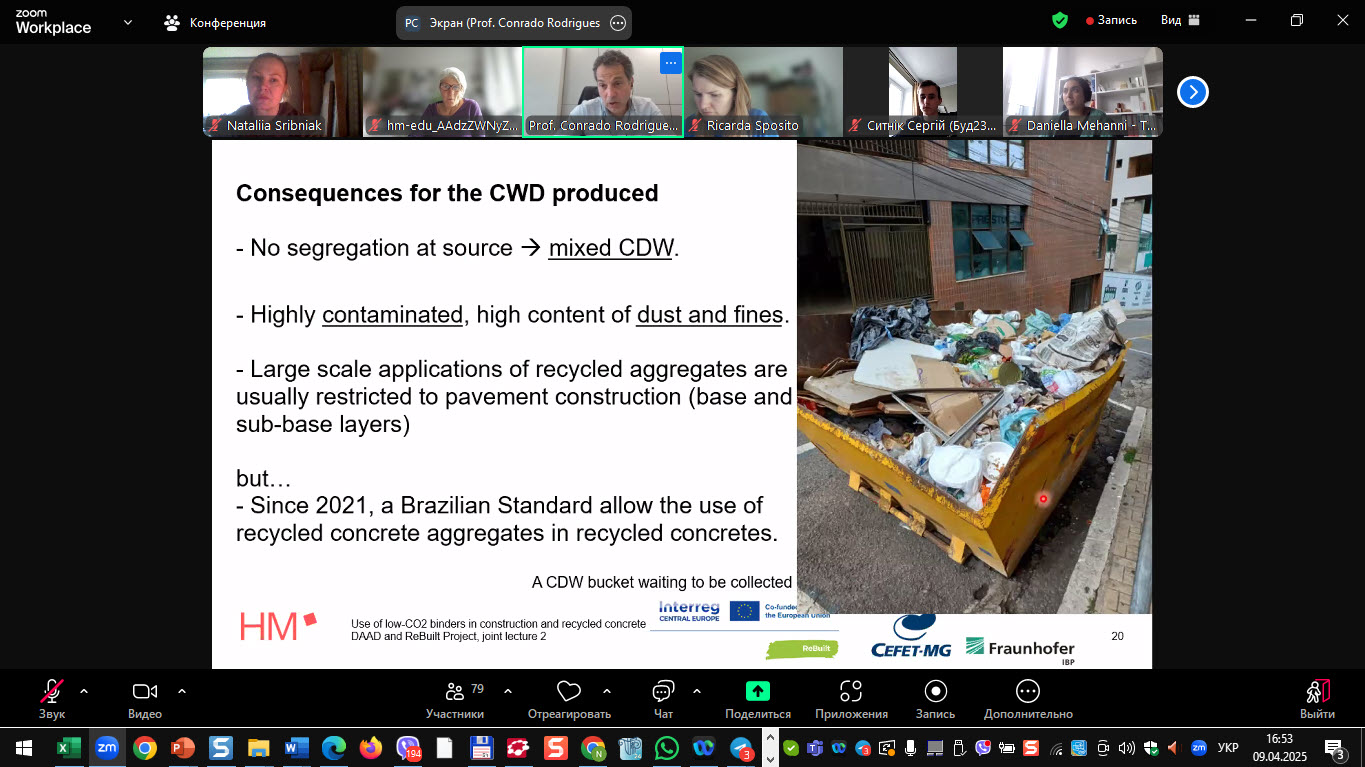Select Ricarda Sposito video thumbnail
The image size is (1365, 767).
click(x=763, y=92)
